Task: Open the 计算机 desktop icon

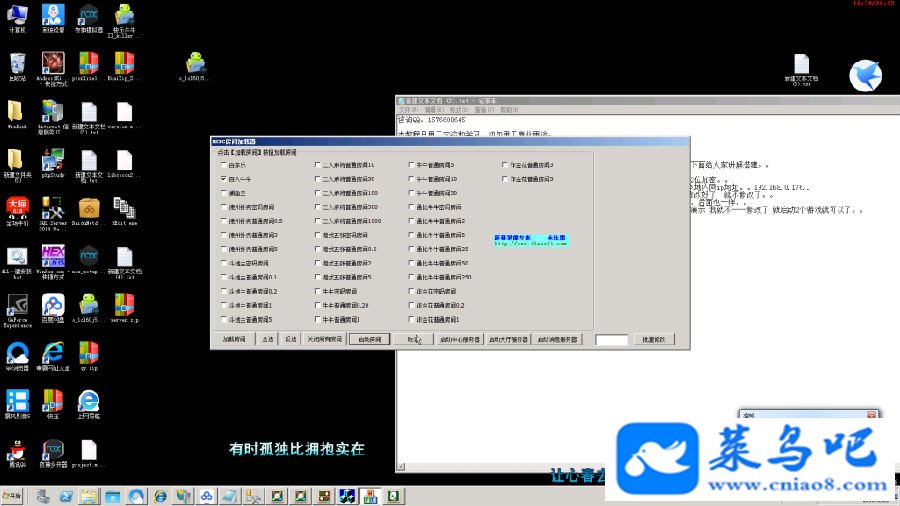Action: tap(17, 18)
